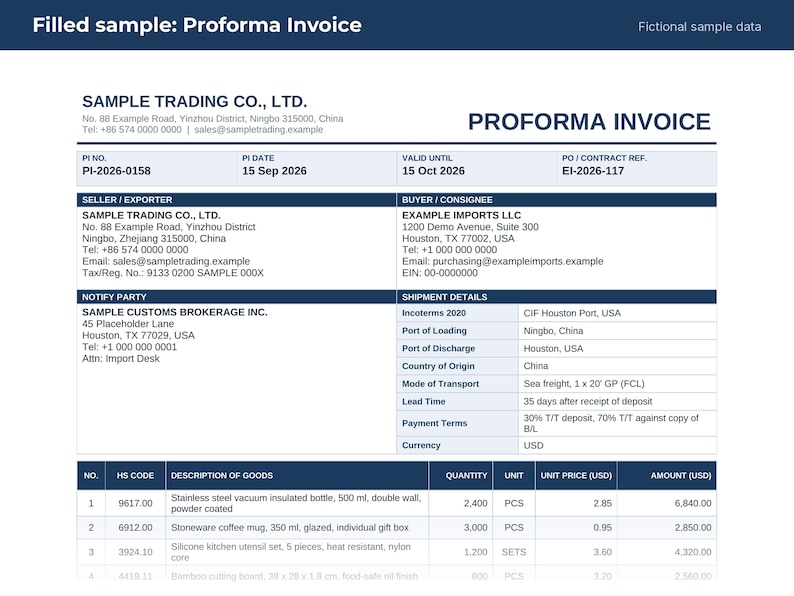Viewport: 794px width, 596px height.
Task: Select the seller Tax/Reg. No. line
Action: [173, 272]
